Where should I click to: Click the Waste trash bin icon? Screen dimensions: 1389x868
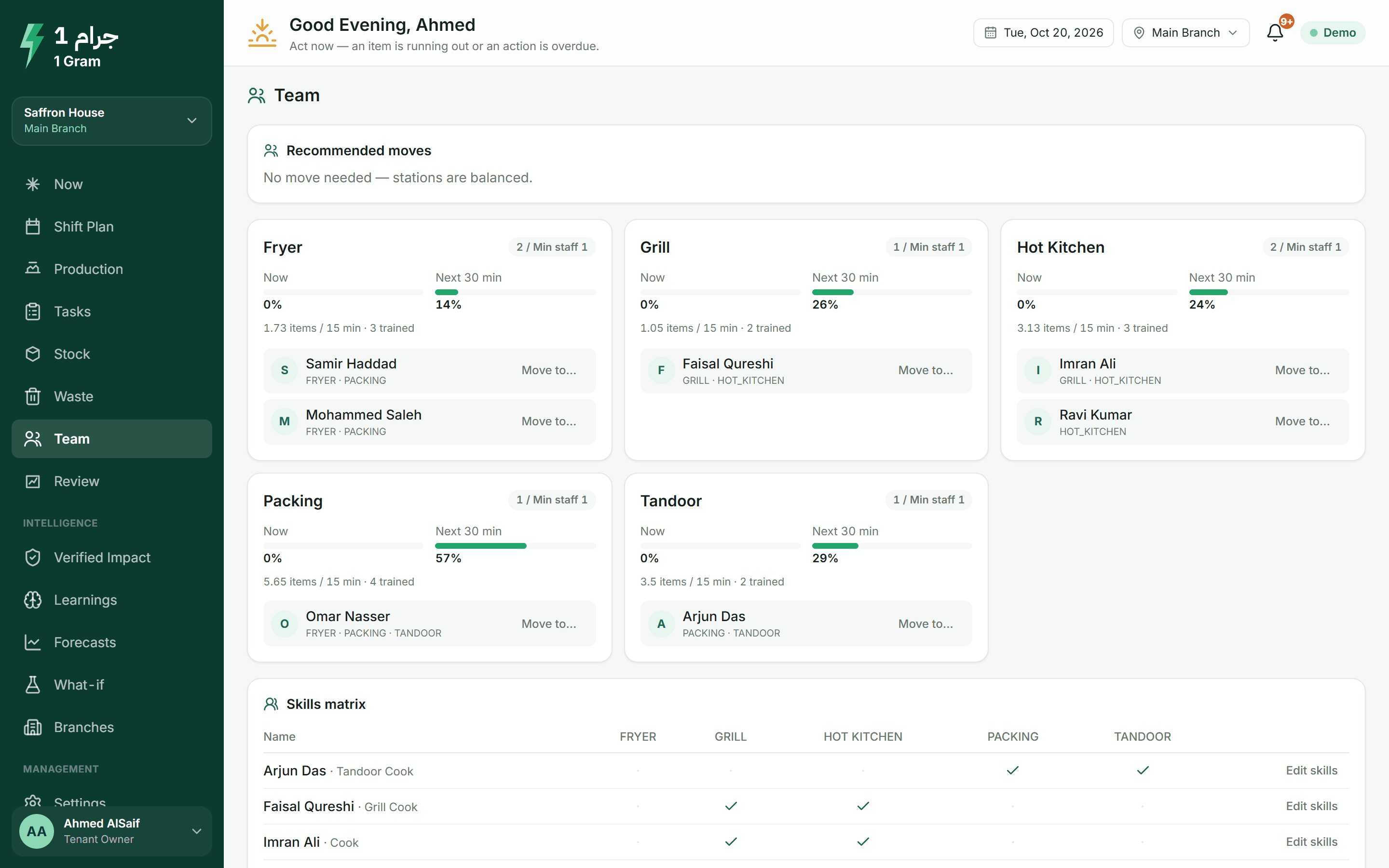pyautogui.click(x=33, y=397)
